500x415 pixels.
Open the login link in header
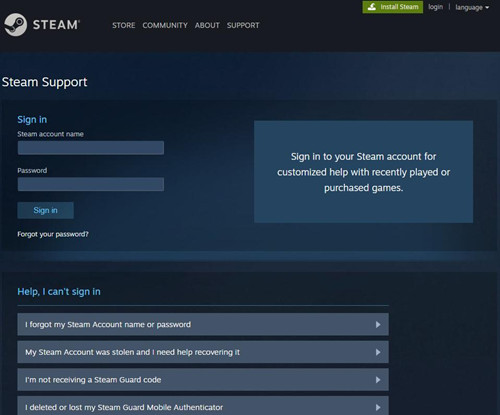coord(436,7)
